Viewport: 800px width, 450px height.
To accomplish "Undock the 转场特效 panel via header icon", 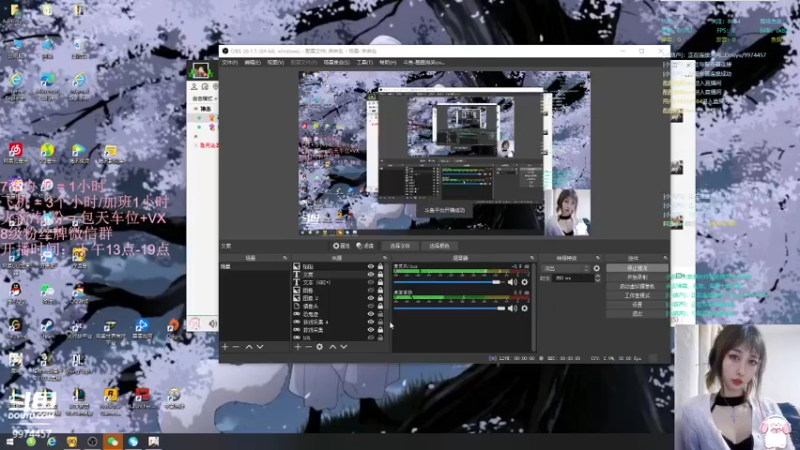I will tap(597, 258).
